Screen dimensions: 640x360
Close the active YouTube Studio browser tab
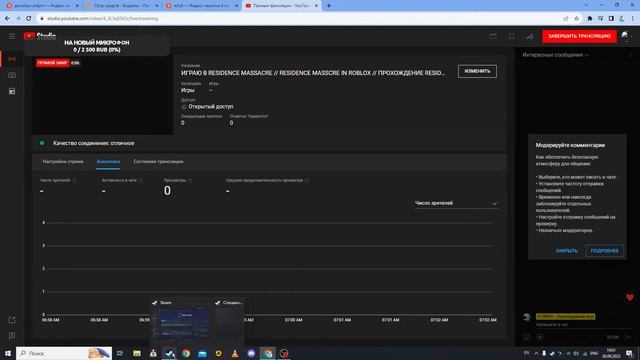tap(316, 6)
